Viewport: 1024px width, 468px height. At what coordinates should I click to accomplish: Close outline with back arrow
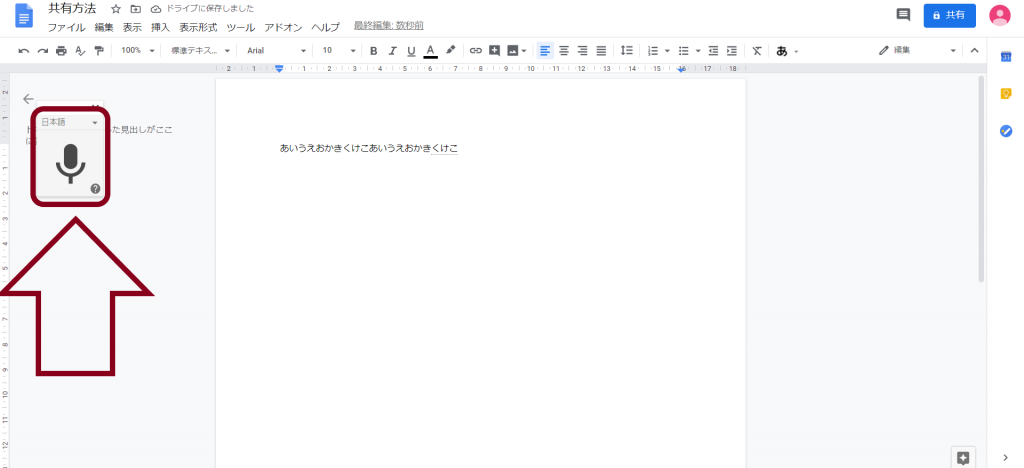pos(27,99)
